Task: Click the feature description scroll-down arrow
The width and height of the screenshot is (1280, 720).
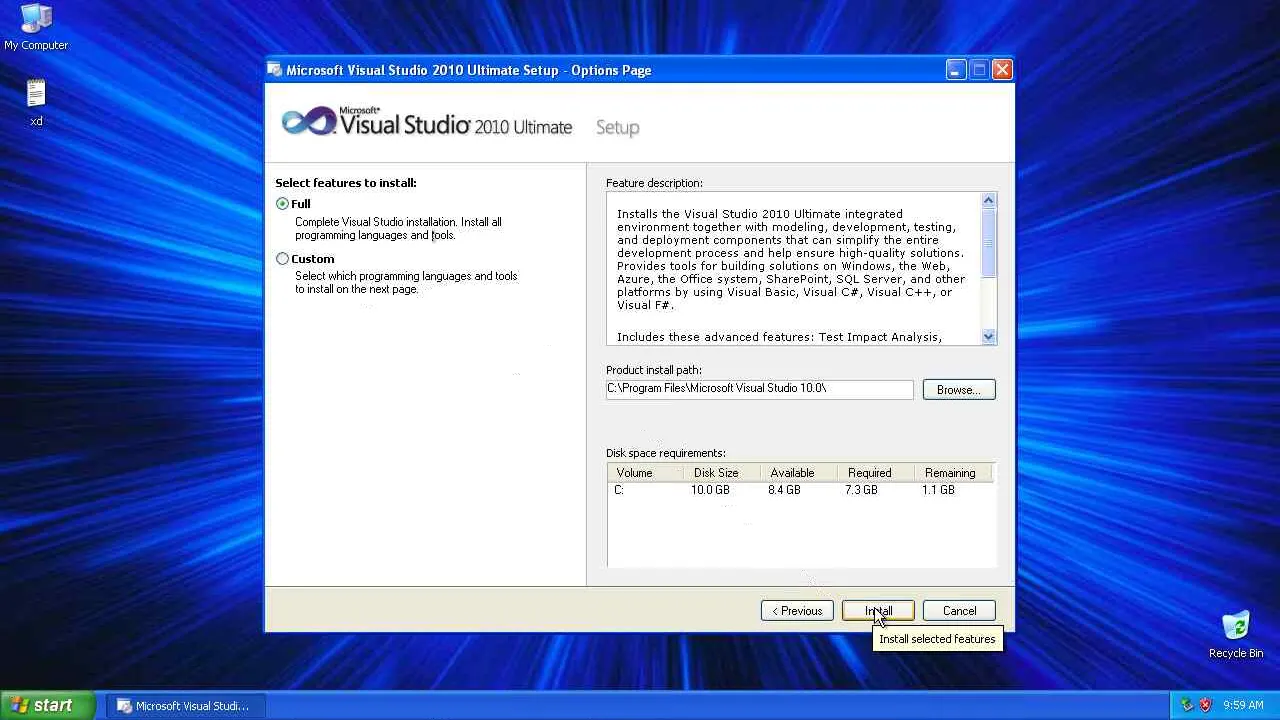Action: [989, 337]
